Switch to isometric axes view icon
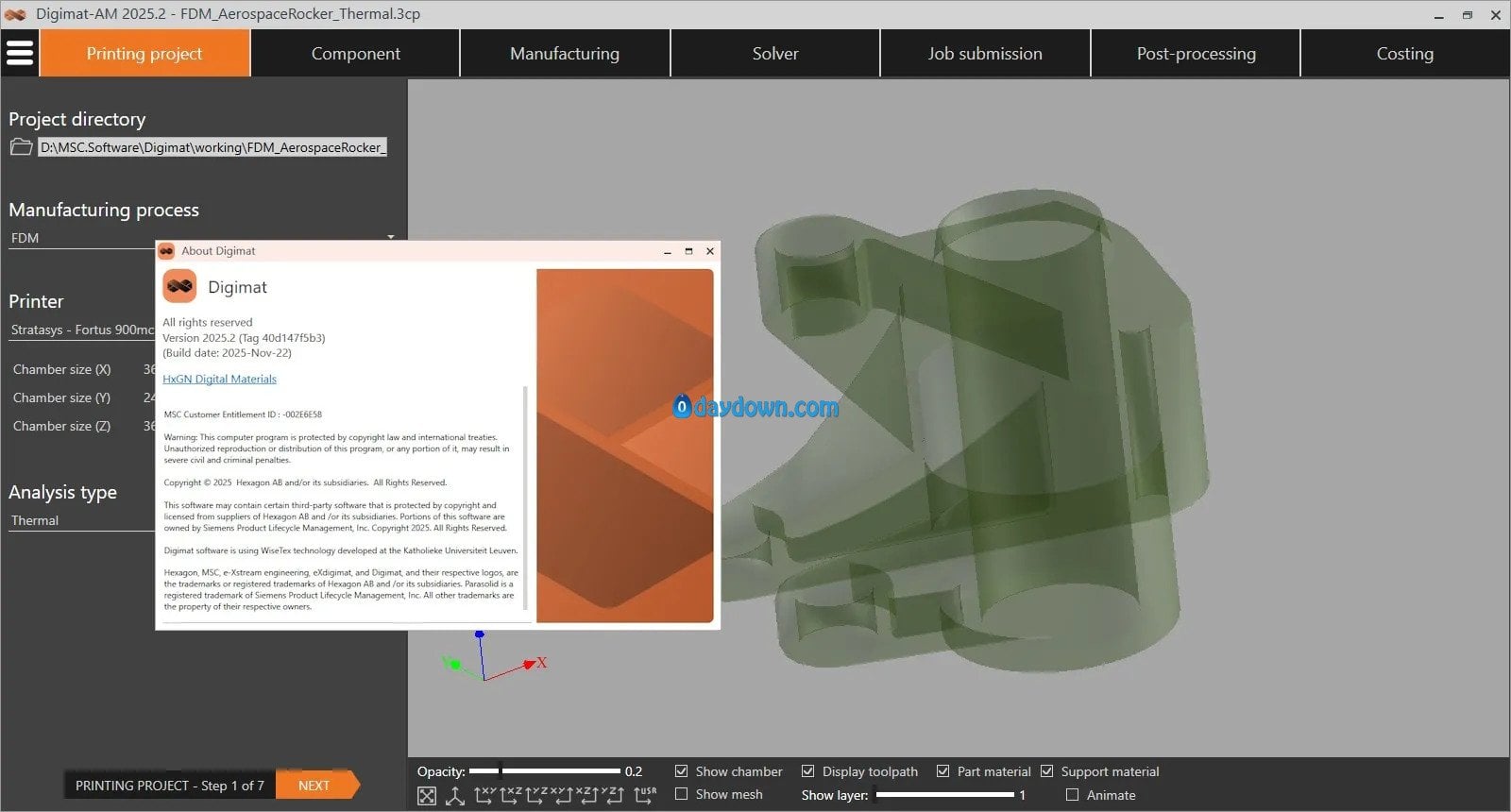 click(x=455, y=796)
